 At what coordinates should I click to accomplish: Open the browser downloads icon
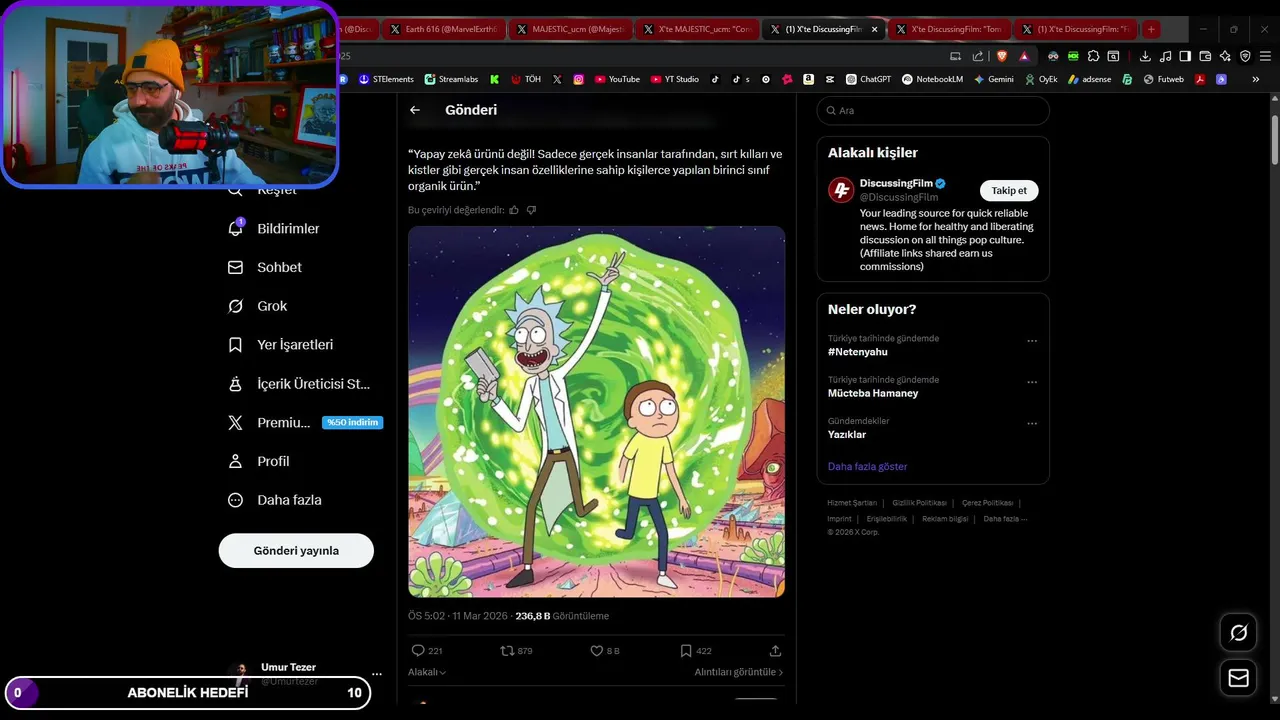pyautogui.click(x=1145, y=56)
